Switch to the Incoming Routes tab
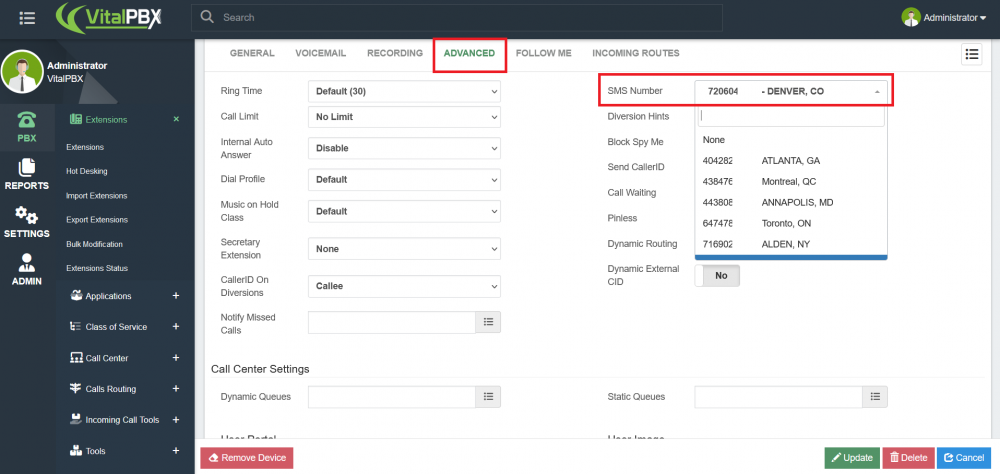Viewport: 1000px width, 474px height. (636, 54)
